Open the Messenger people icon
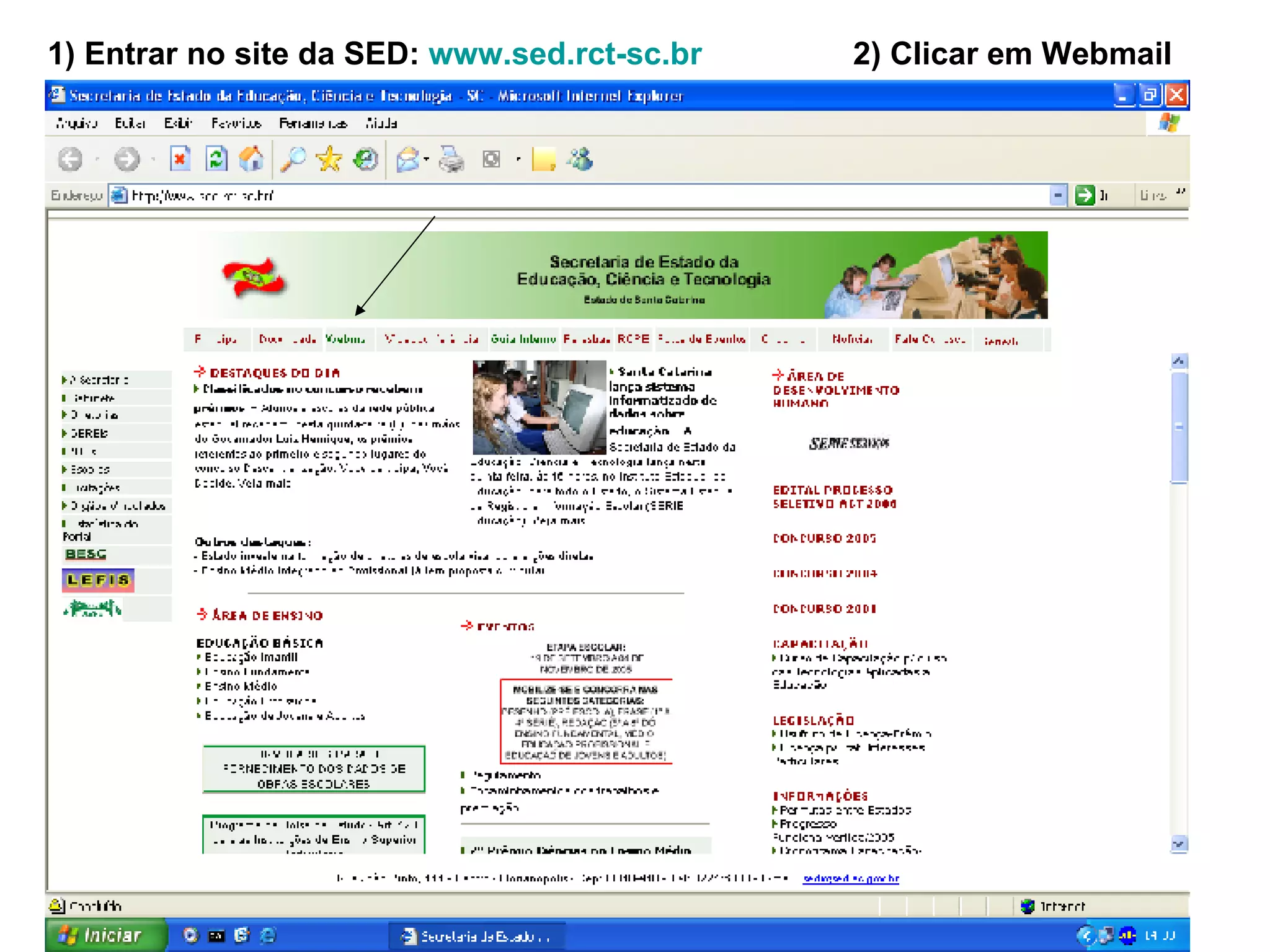The image size is (1270, 952). click(x=581, y=159)
